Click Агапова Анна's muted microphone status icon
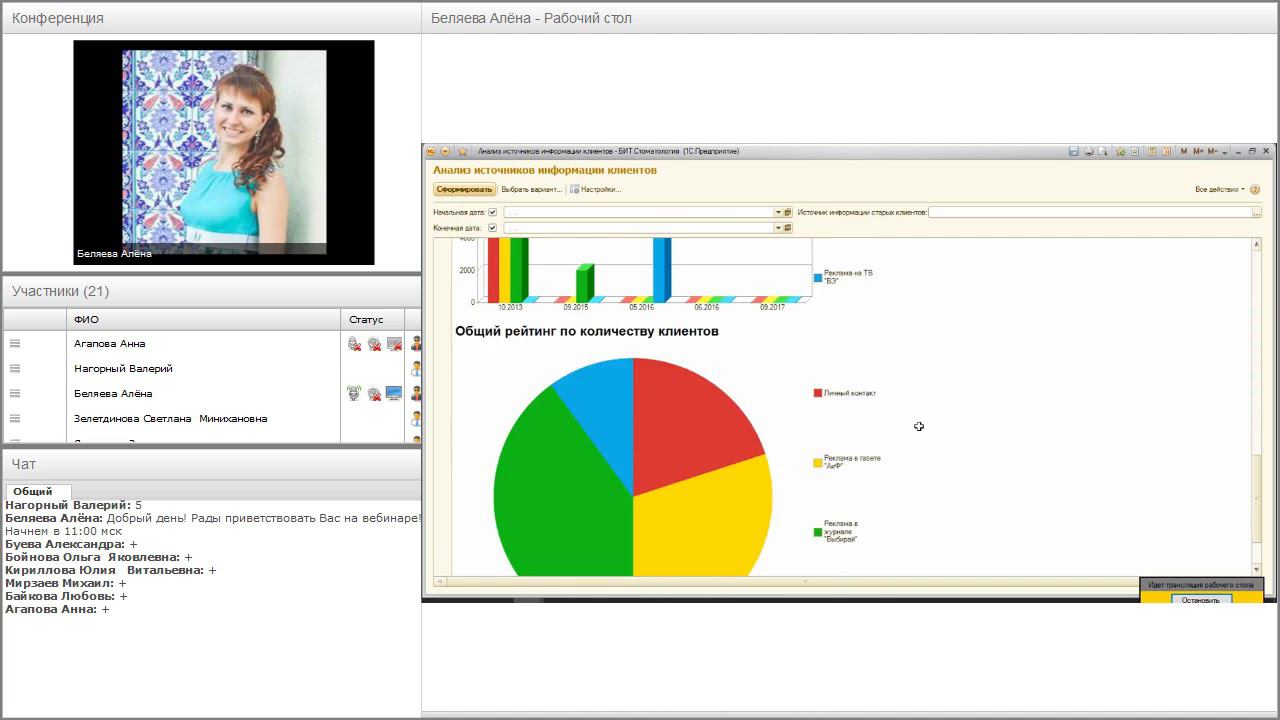Viewport: 1280px width, 720px height. [354, 344]
